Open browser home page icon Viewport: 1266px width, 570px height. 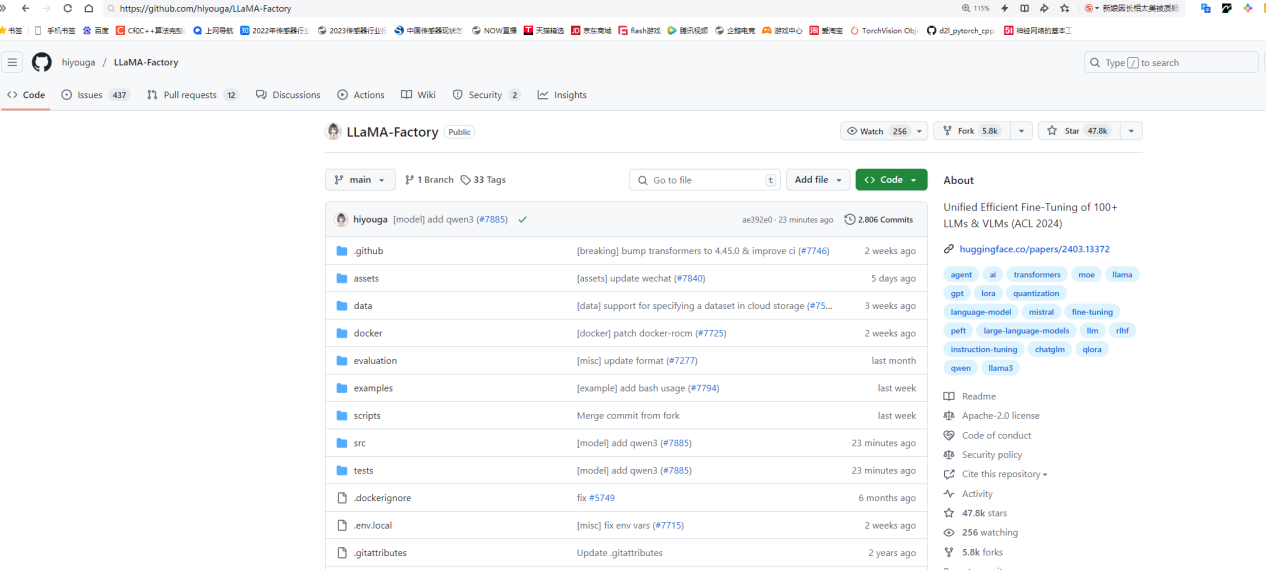(89, 8)
